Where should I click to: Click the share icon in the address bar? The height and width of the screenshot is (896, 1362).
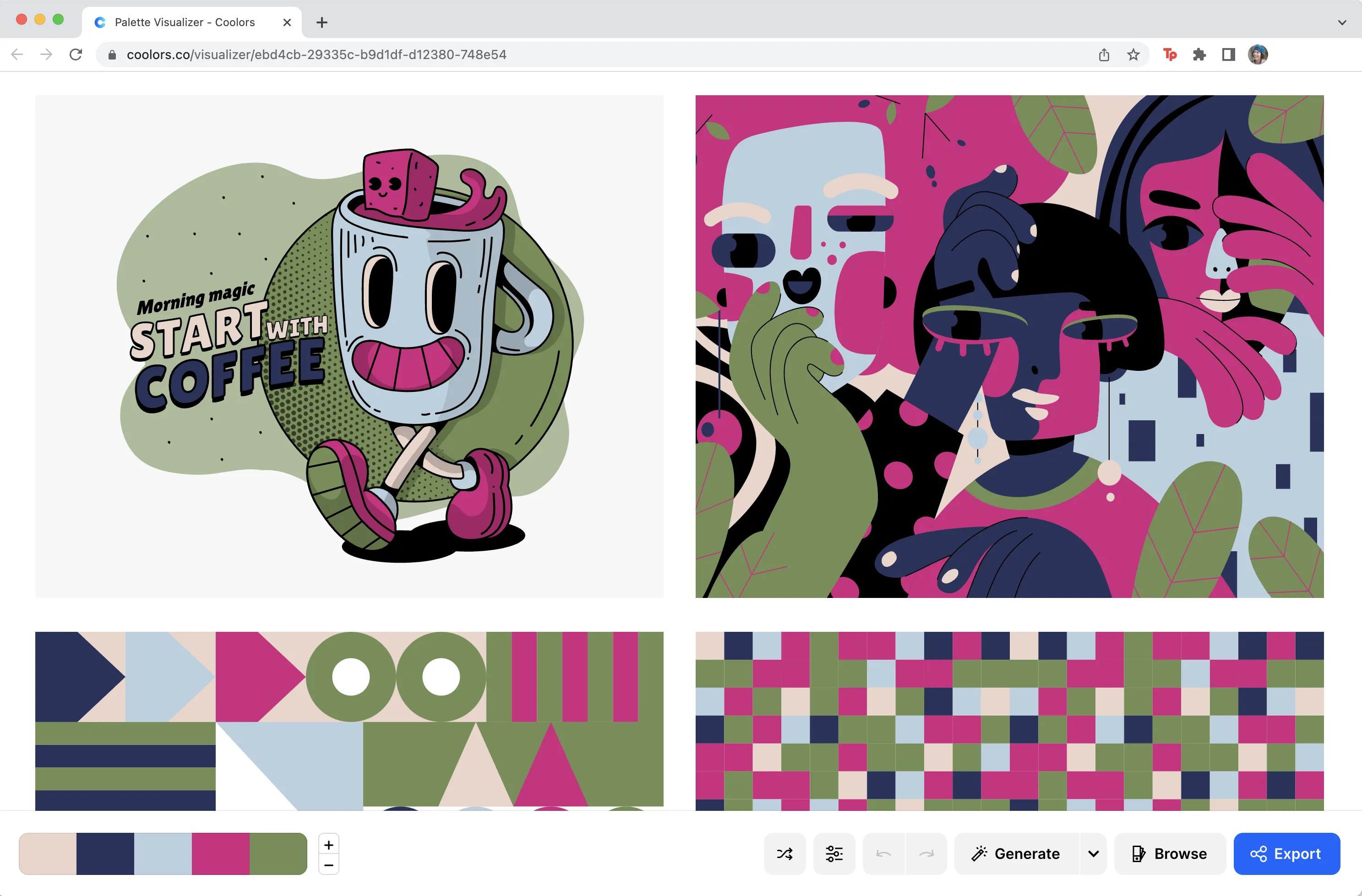tap(1104, 54)
